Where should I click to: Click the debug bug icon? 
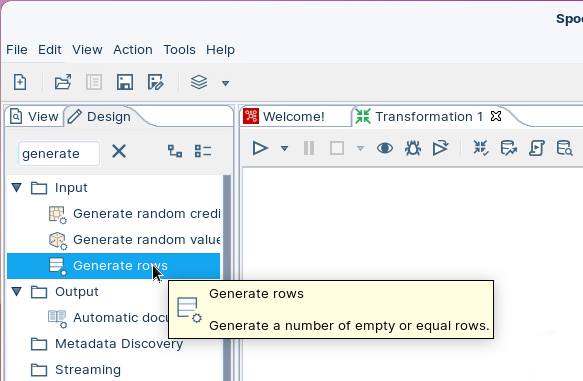point(413,148)
